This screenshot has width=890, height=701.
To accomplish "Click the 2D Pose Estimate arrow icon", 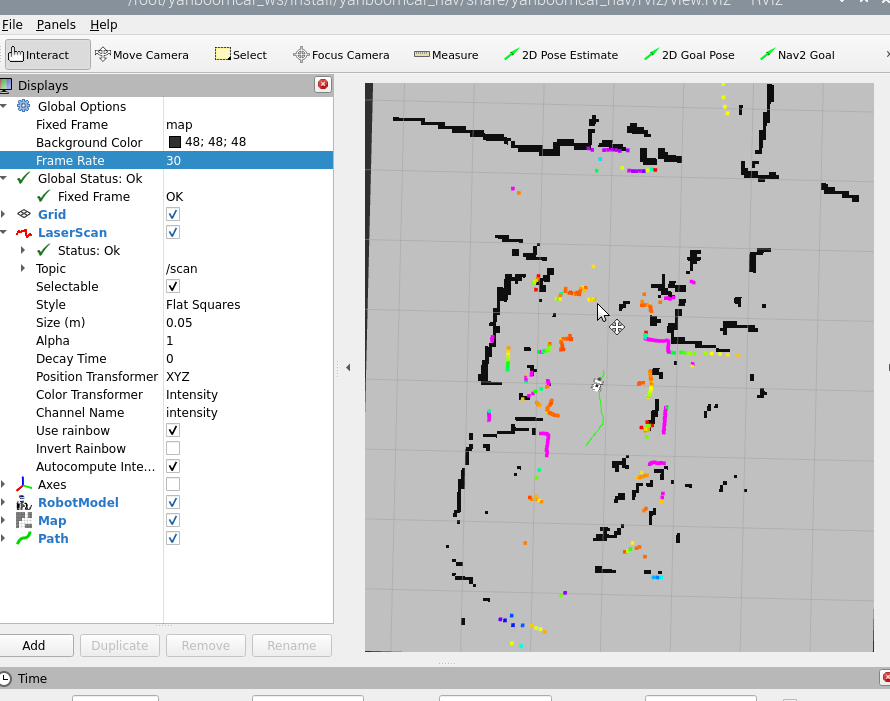I will click(x=511, y=54).
